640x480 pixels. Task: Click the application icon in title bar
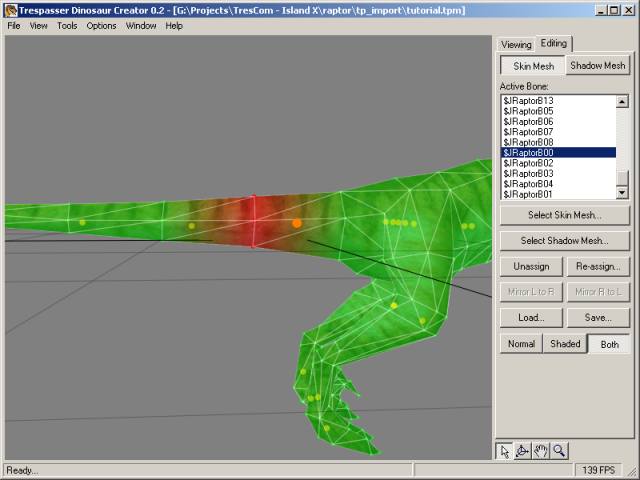pyautogui.click(x=11, y=10)
